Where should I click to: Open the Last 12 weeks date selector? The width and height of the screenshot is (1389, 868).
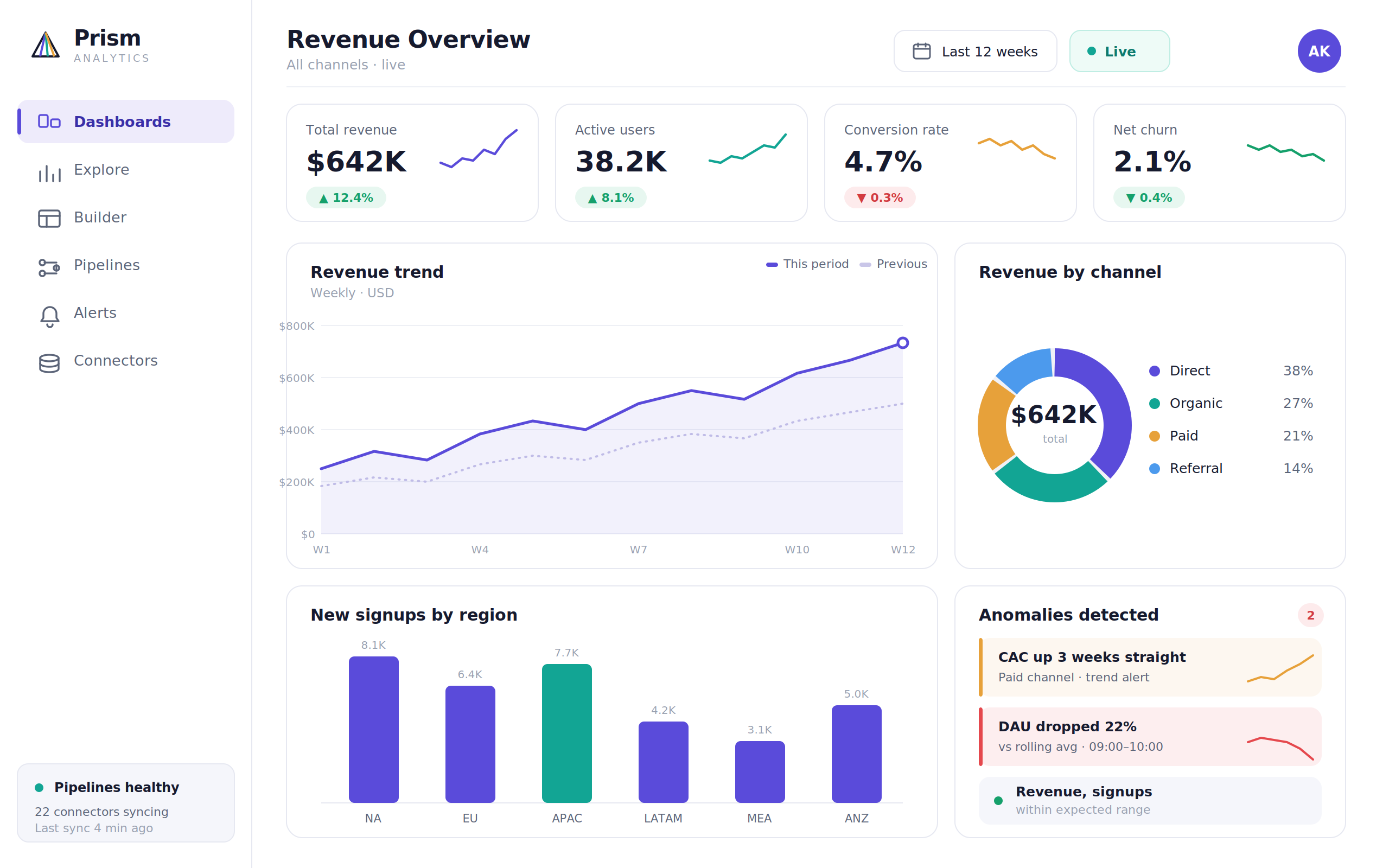tap(975, 51)
